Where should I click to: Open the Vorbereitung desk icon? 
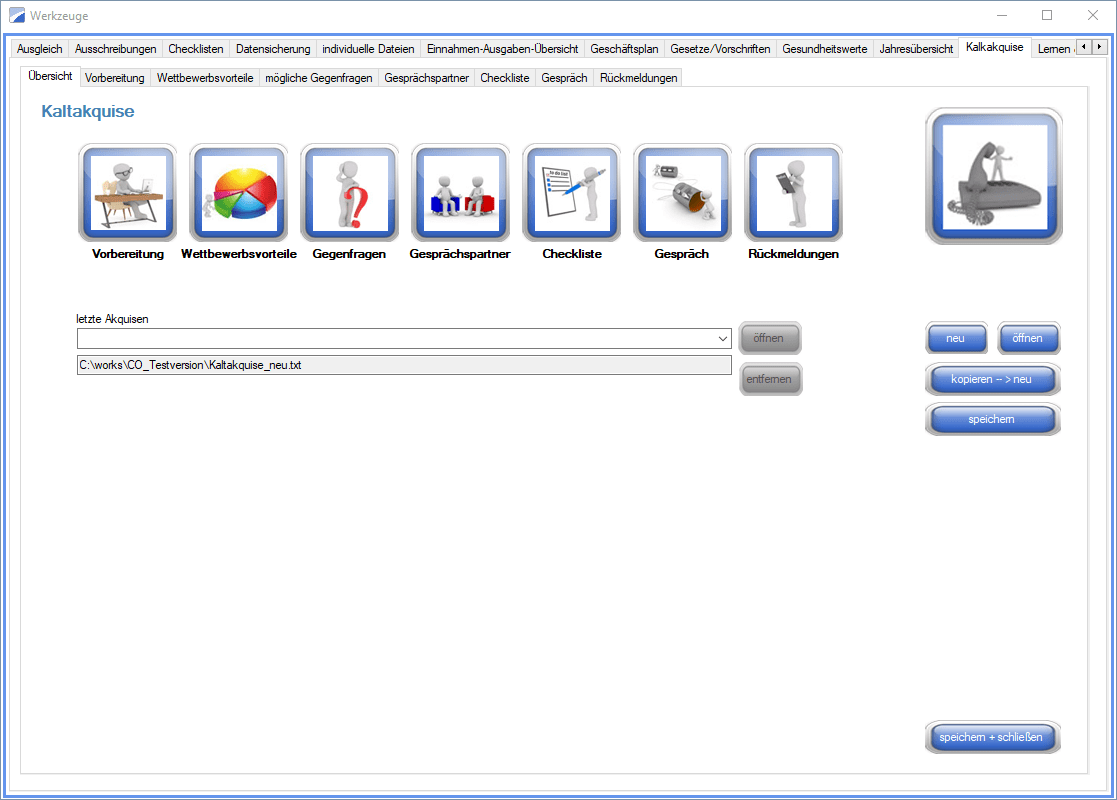(x=127, y=192)
